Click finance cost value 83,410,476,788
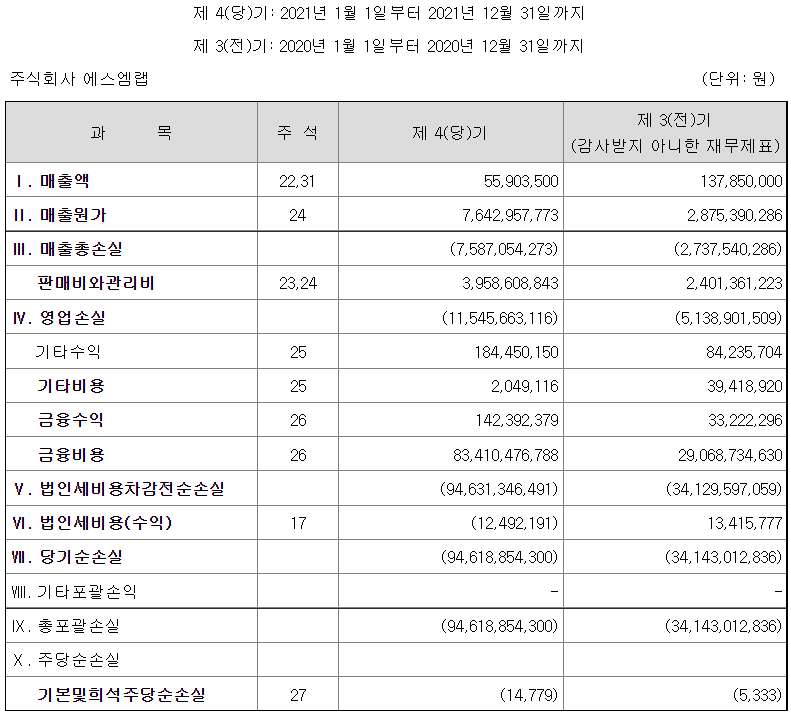The height and width of the screenshot is (716, 791). (x=506, y=455)
